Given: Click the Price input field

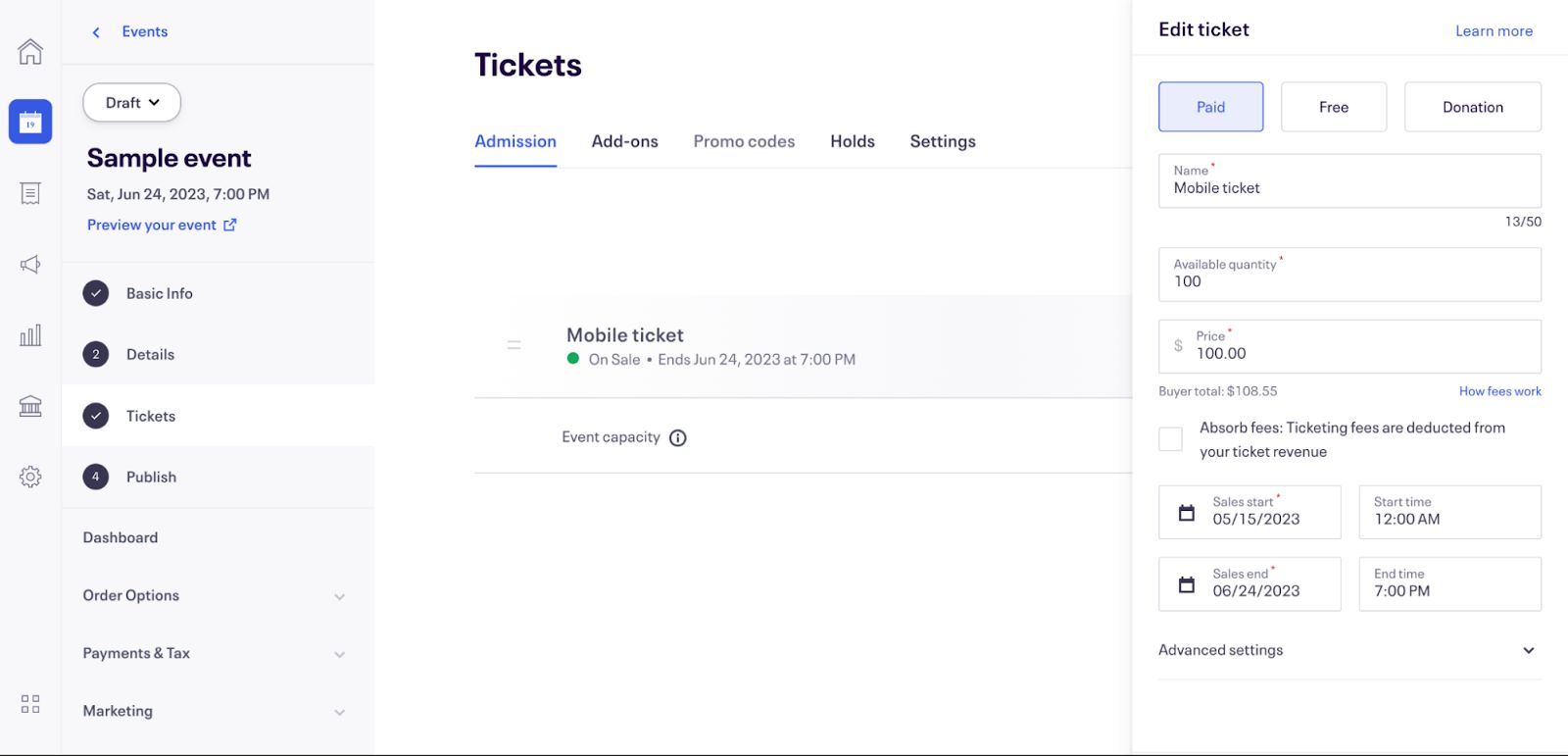Looking at the screenshot, I should [1349, 346].
